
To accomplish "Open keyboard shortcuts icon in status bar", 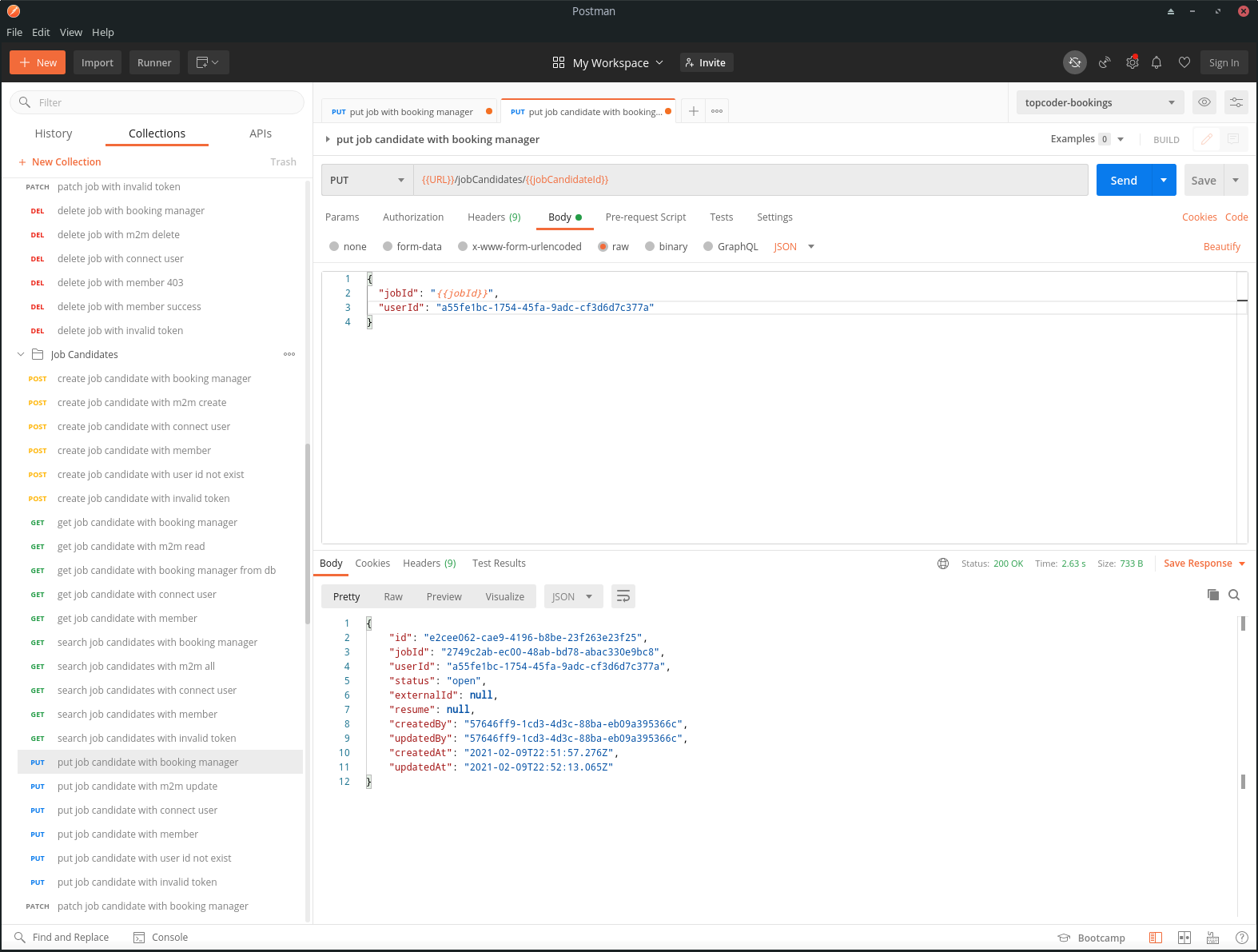I will tap(1212, 938).
